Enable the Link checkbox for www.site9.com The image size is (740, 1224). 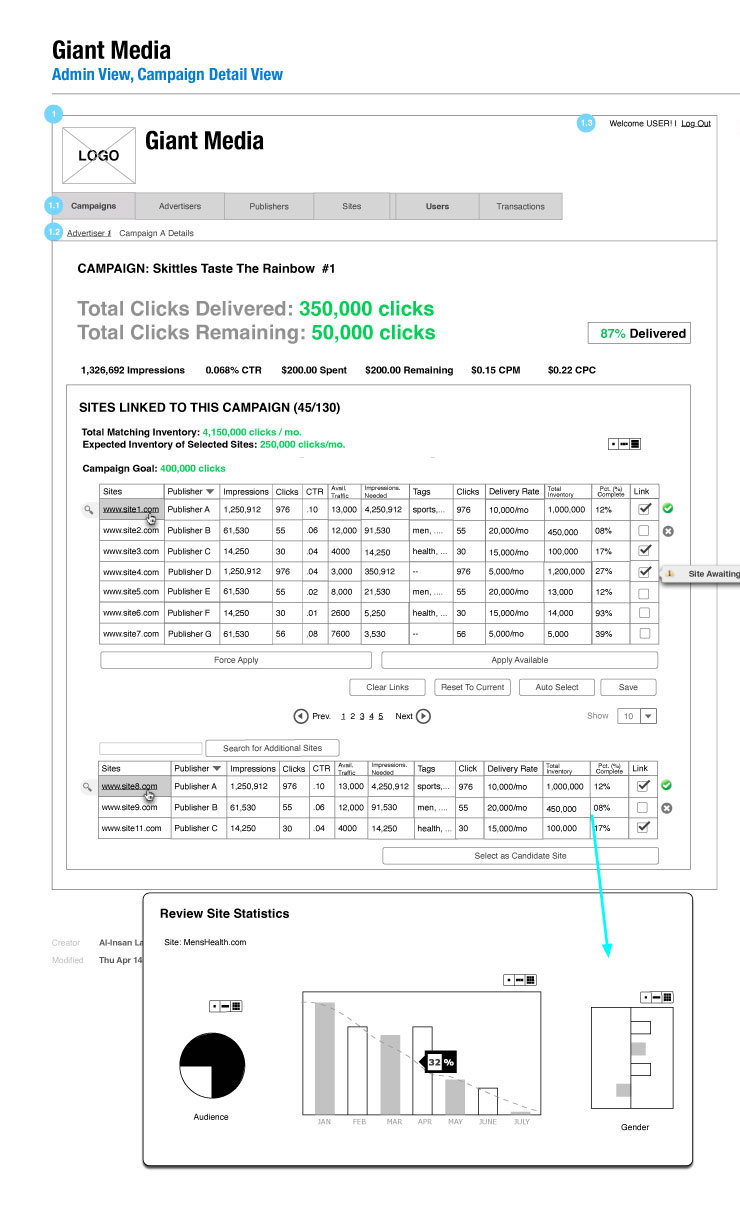[644, 807]
